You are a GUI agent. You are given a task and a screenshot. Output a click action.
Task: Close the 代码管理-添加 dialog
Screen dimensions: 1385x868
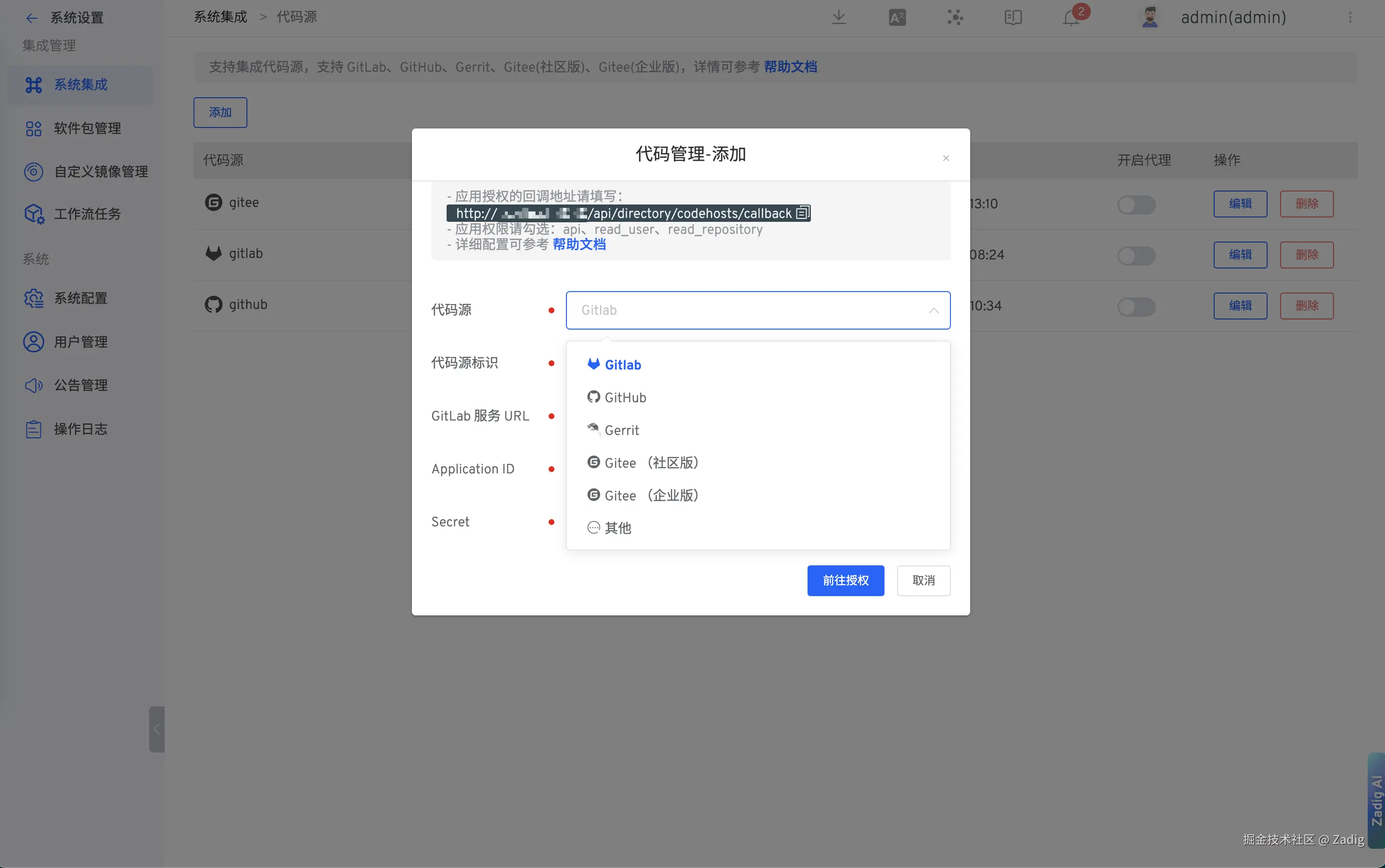946,158
